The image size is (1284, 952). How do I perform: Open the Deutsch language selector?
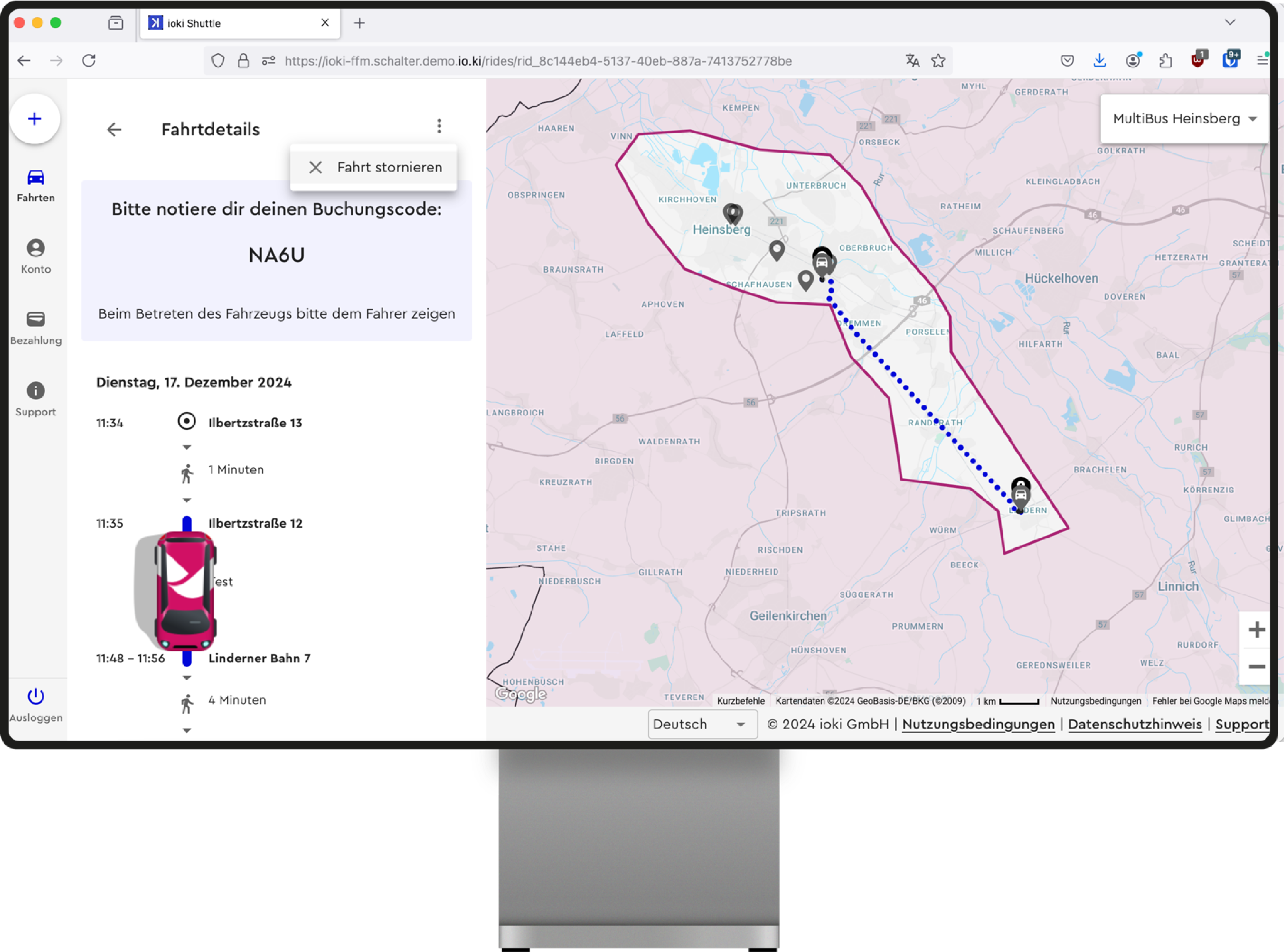point(701,725)
